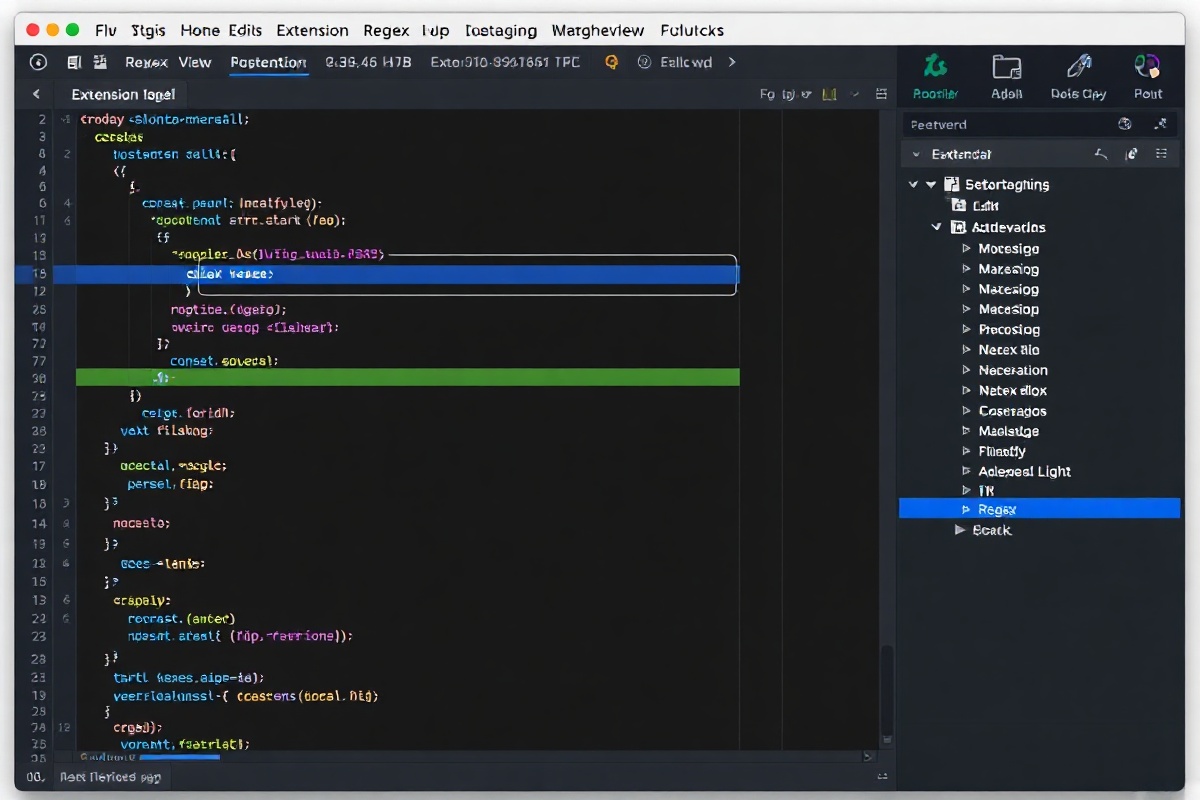The image size is (1200, 800).
Task: Switch to the Postention tab
Action: 268,62
